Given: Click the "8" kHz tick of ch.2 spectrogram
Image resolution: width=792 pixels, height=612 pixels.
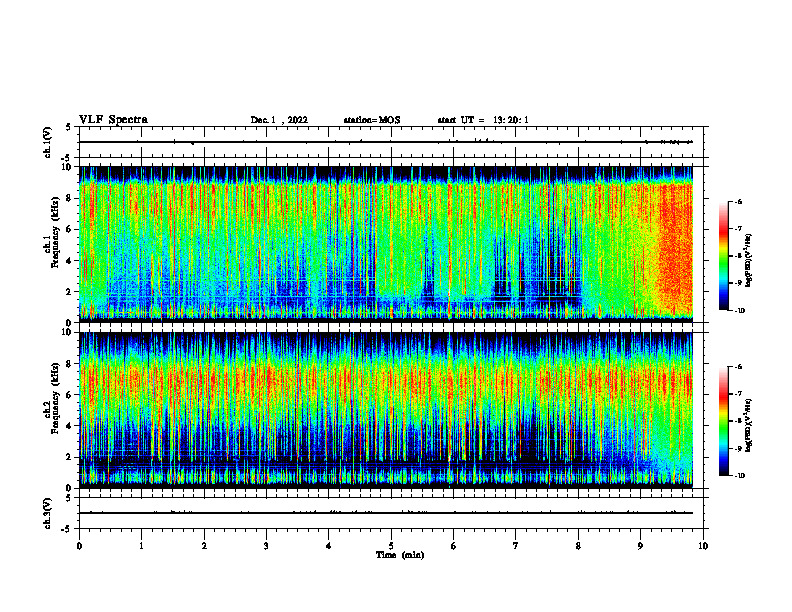Looking at the screenshot, I should pyautogui.click(x=70, y=364).
